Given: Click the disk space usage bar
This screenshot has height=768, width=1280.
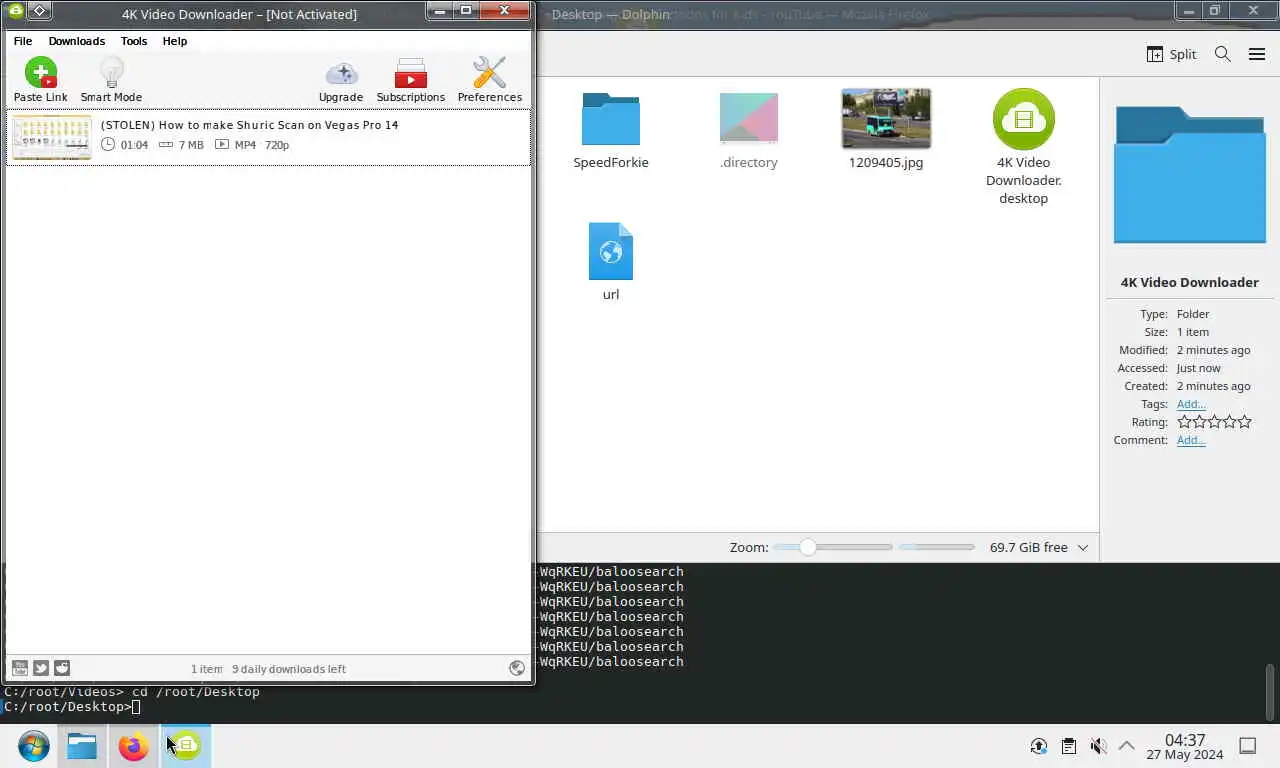Looking at the screenshot, I should [x=936, y=547].
